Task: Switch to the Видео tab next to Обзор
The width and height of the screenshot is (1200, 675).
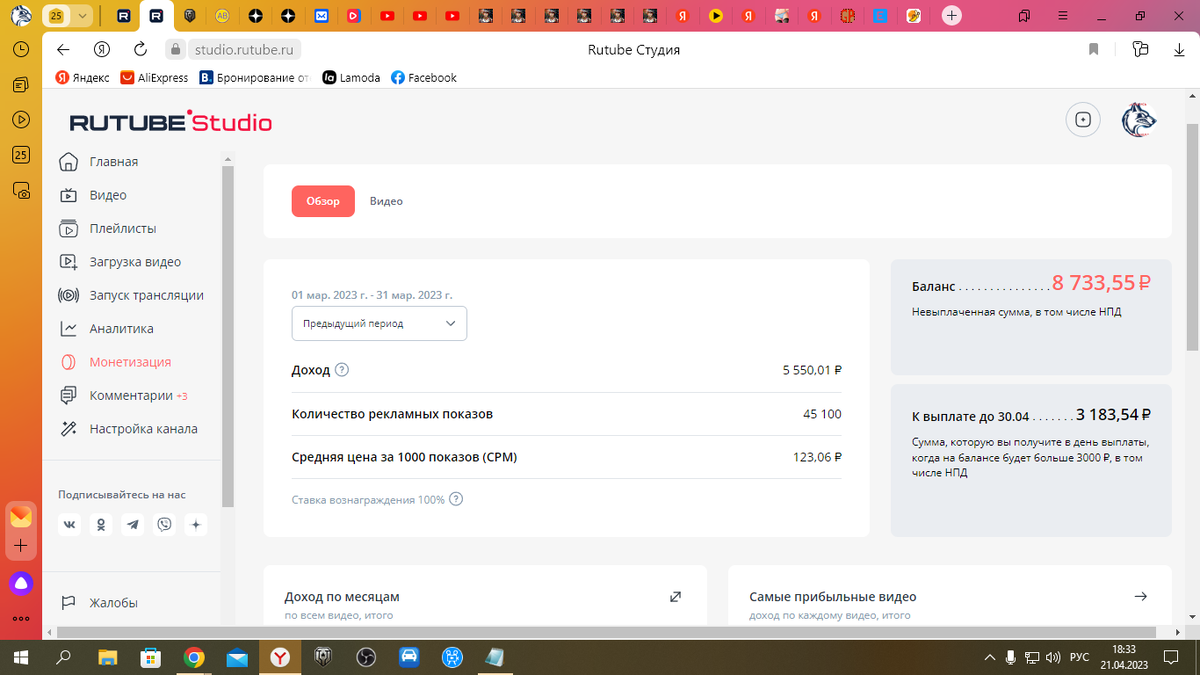Action: point(386,201)
